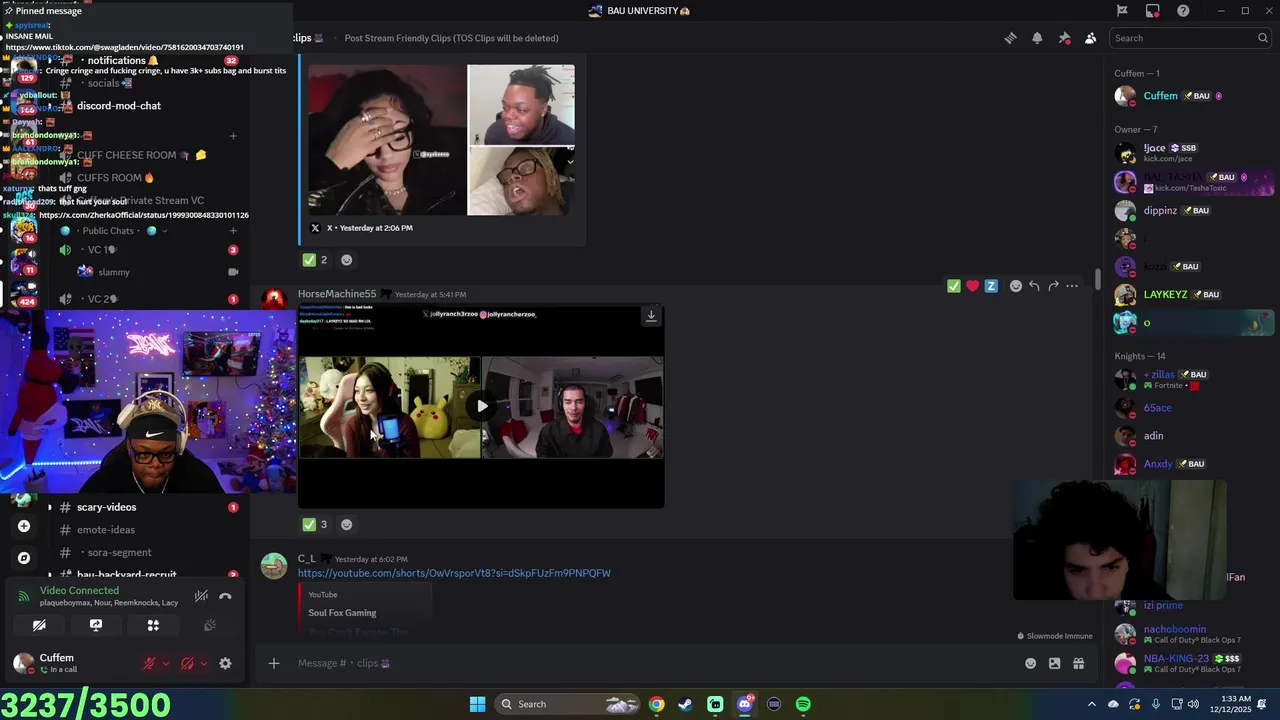Disconnect from the voice call
Image resolution: width=1280 pixels, height=720 pixels.
225,596
